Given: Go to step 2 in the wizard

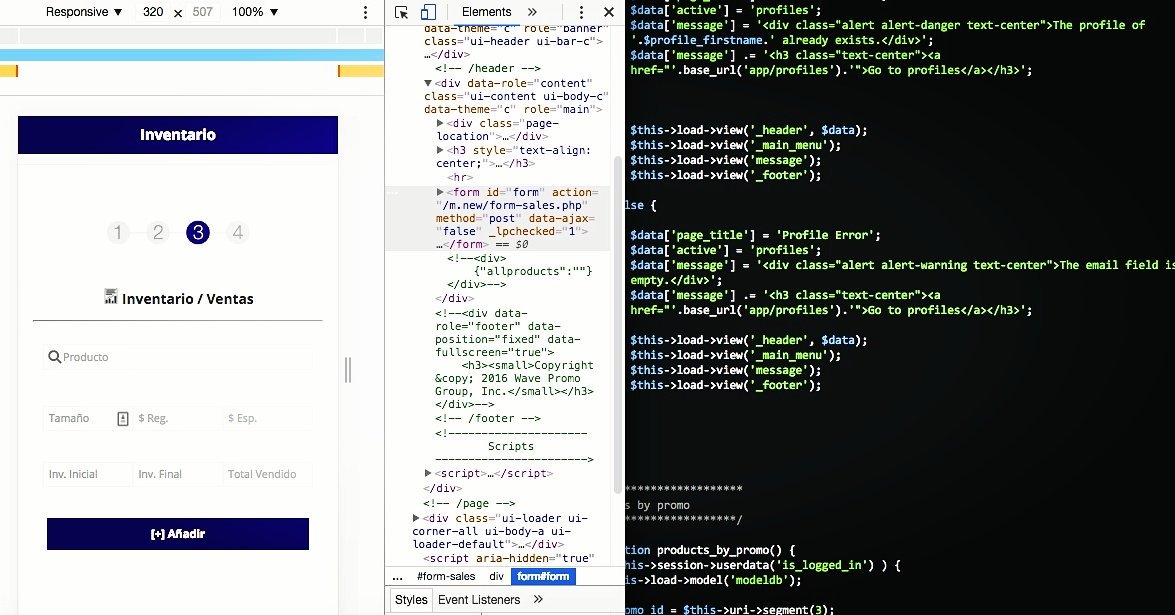Looking at the screenshot, I should coord(158,233).
